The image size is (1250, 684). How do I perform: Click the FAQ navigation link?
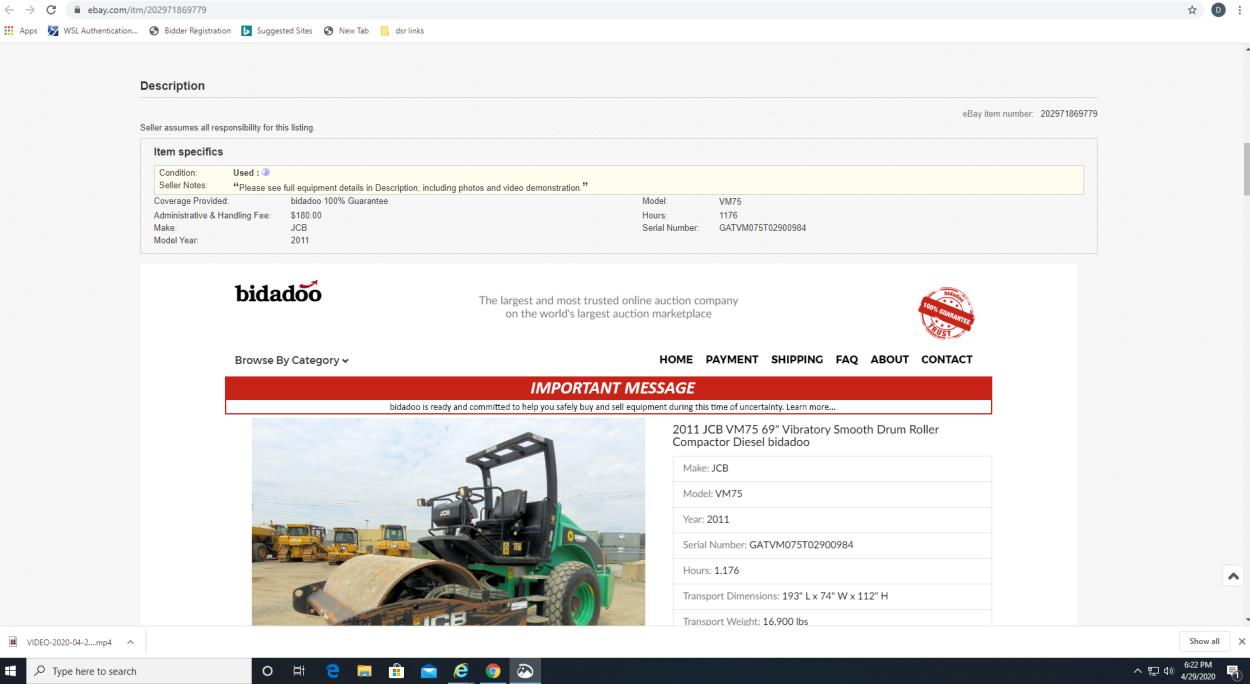pos(846,360)
